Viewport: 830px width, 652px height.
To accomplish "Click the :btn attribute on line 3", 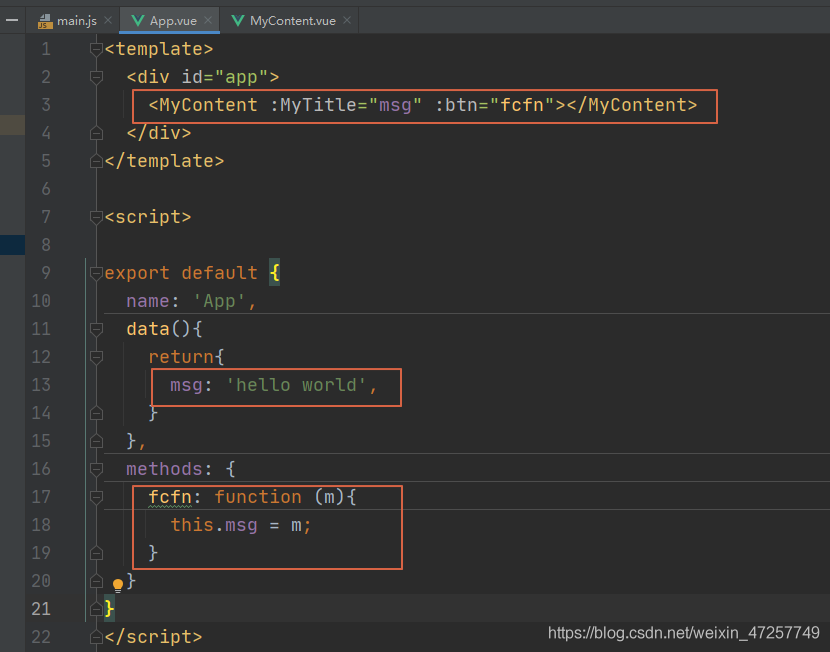I will [x=456, y=105].
